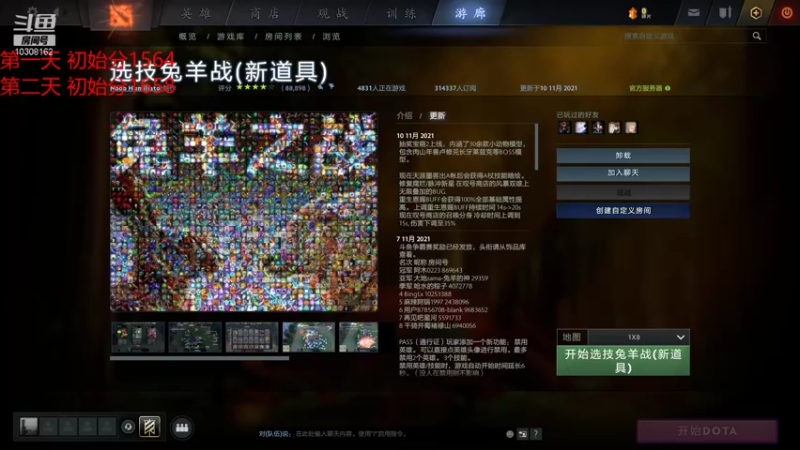800x450 pixels.
Task: Click the round coach icon in party bar
Action: 128,427
